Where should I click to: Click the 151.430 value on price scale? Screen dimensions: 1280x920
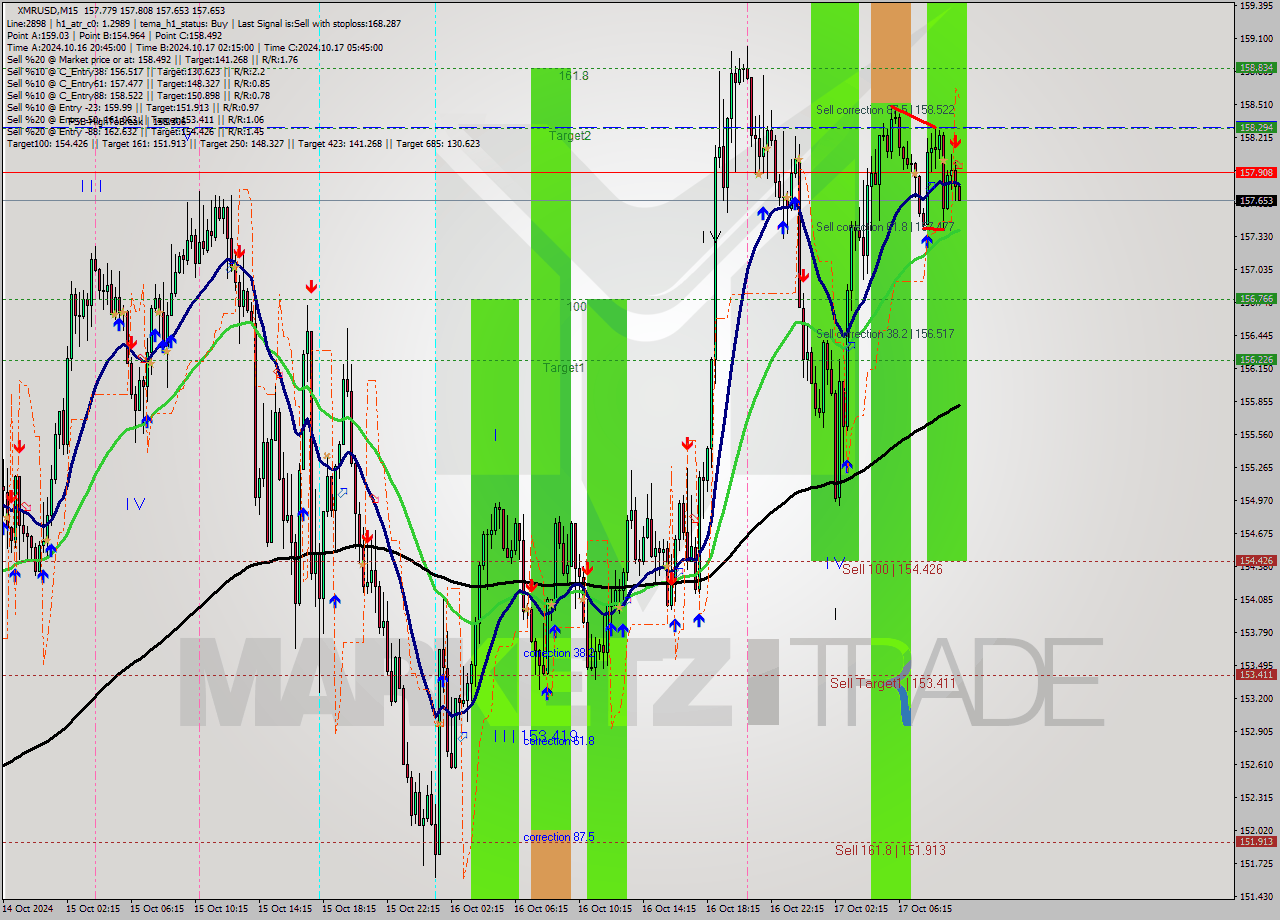click(x=1256, y=896)
